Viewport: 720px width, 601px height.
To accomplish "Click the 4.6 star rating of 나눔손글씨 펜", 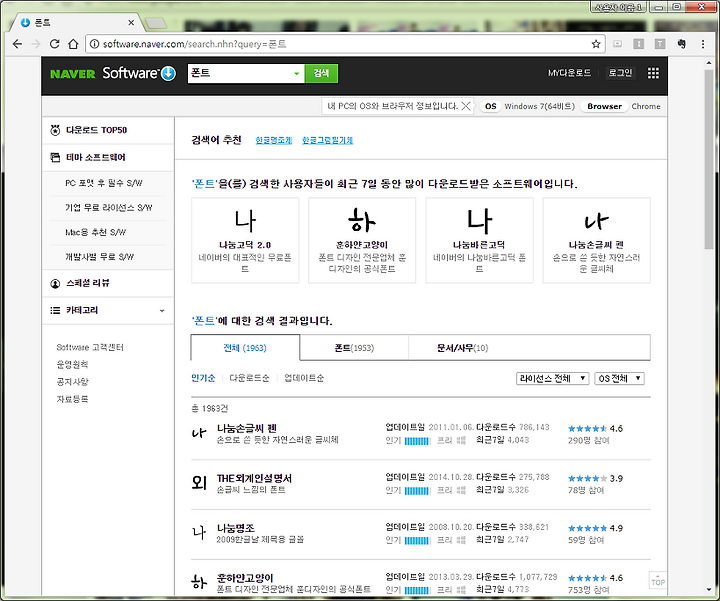I will tap(596, 429).
